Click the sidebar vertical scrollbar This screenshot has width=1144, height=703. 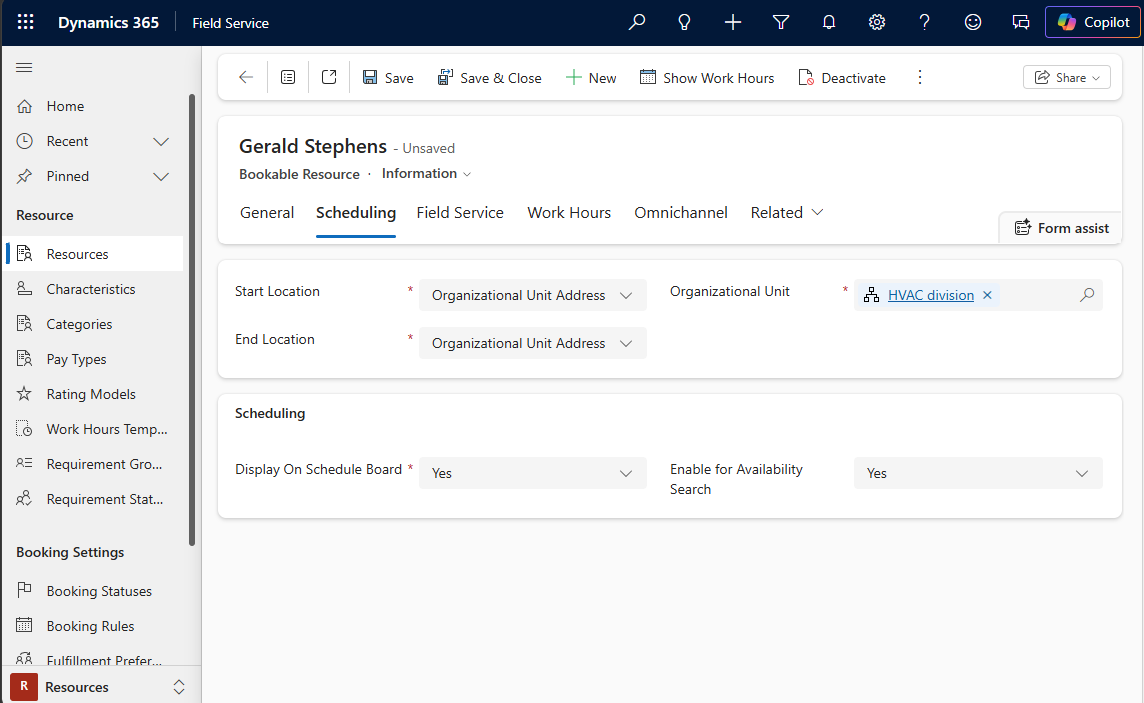click(x=192, y=319)
